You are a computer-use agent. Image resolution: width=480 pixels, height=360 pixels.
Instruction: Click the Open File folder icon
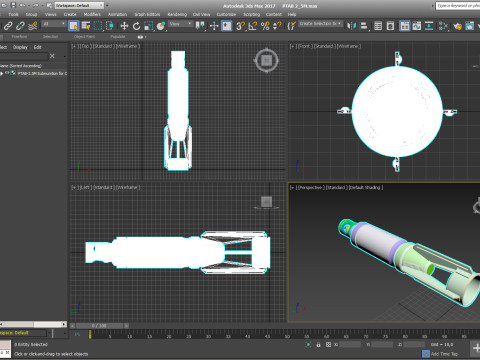tap(4, 5)
